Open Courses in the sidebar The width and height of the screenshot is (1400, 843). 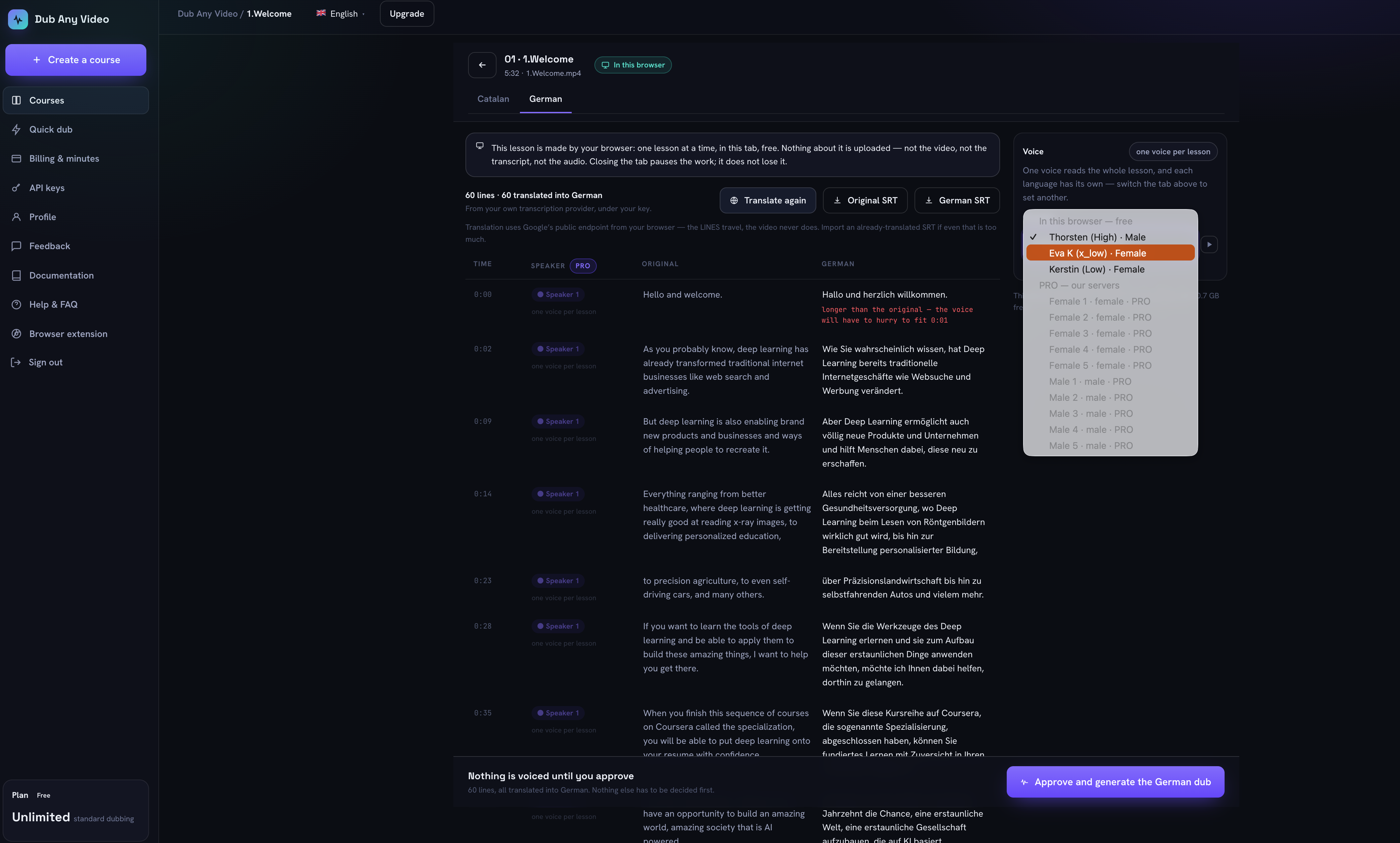click(76, 101)
